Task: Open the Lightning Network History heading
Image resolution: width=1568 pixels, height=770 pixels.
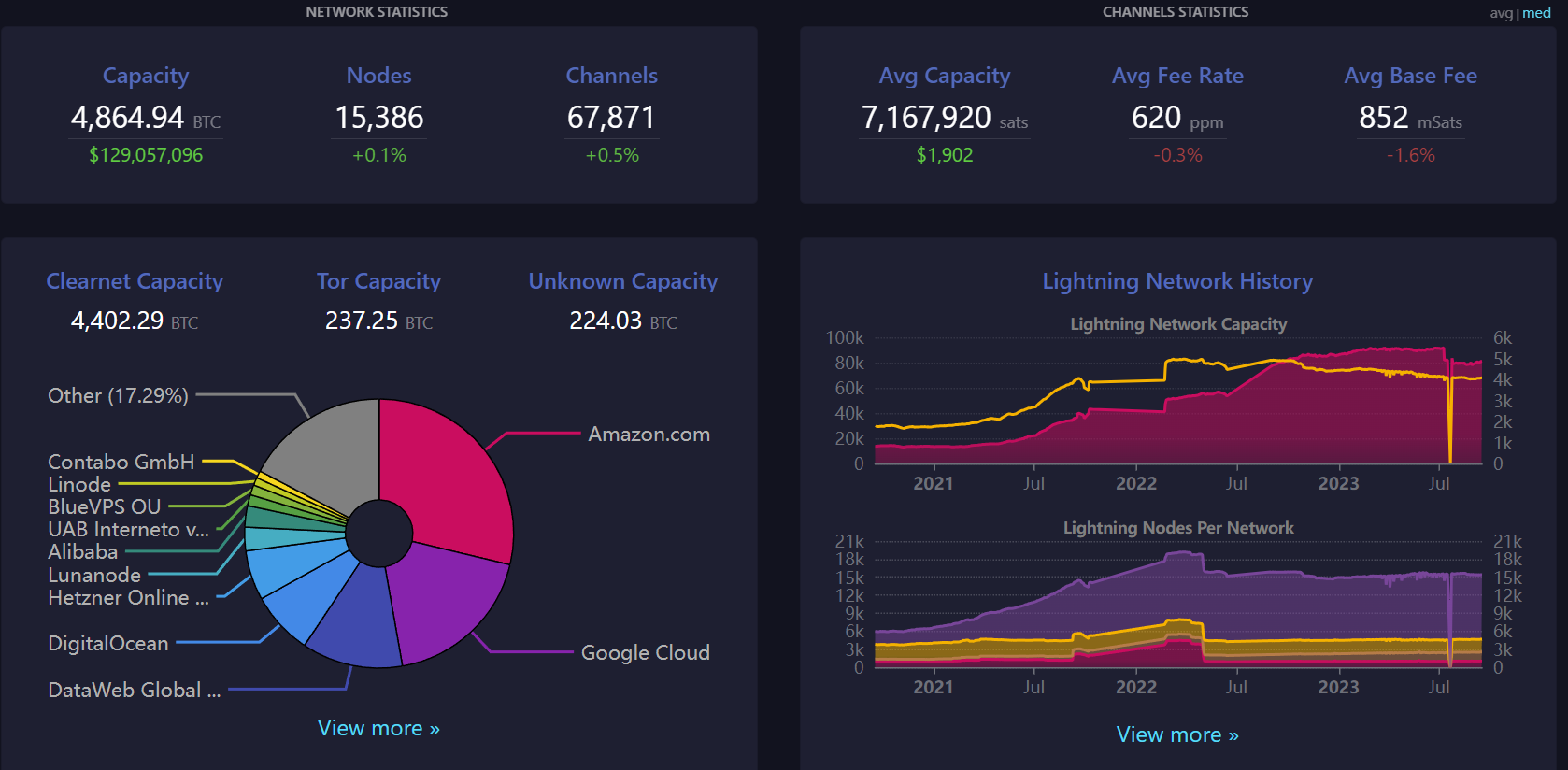Action: 1177,281
